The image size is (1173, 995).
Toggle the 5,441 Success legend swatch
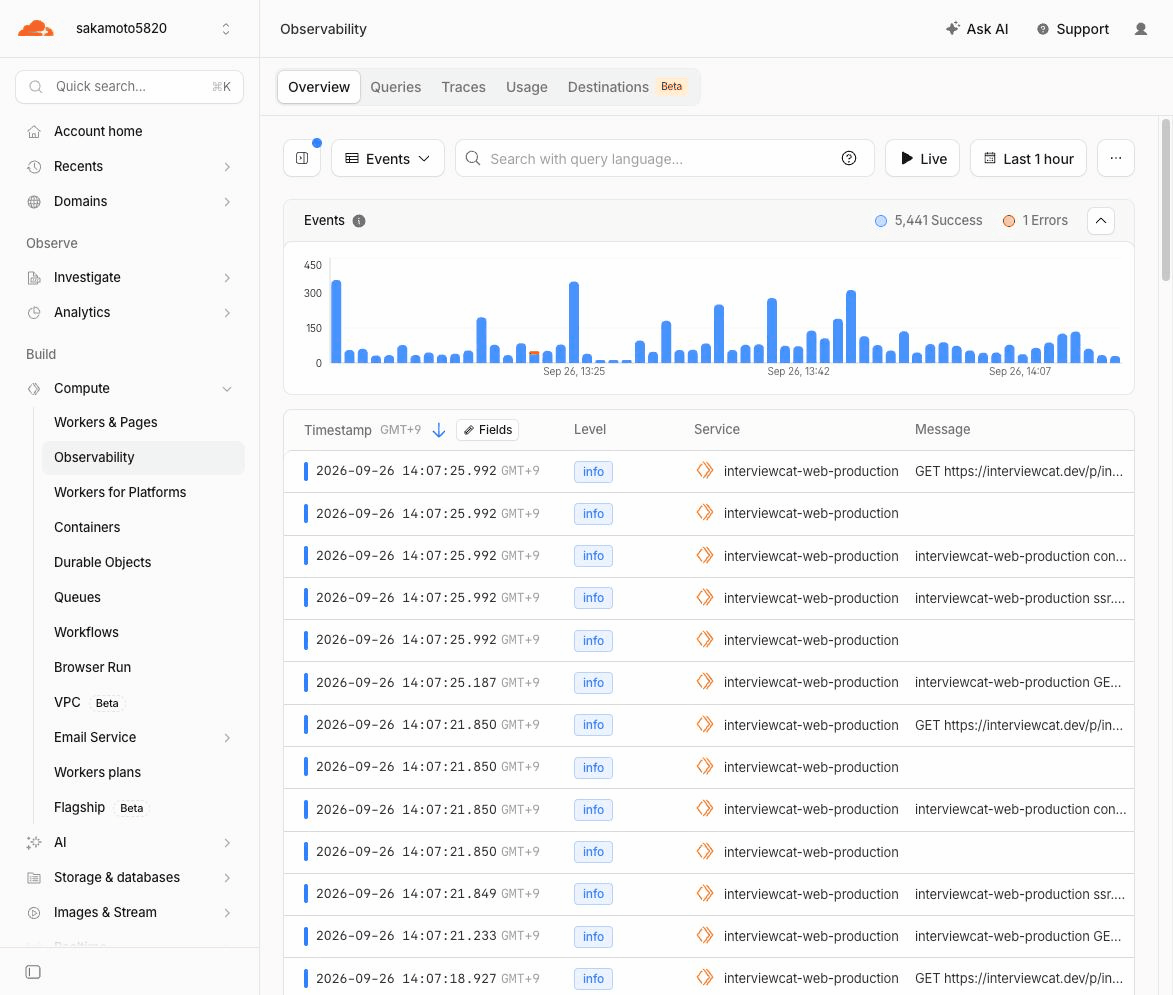tap(880, 221)
